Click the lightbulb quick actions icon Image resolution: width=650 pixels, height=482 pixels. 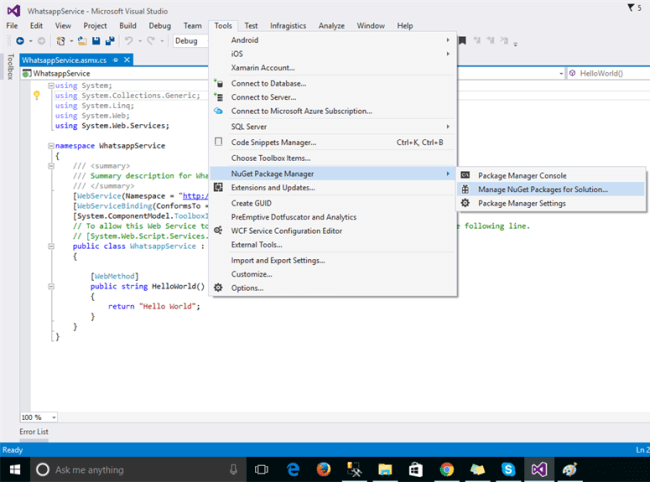coord(37,96)
